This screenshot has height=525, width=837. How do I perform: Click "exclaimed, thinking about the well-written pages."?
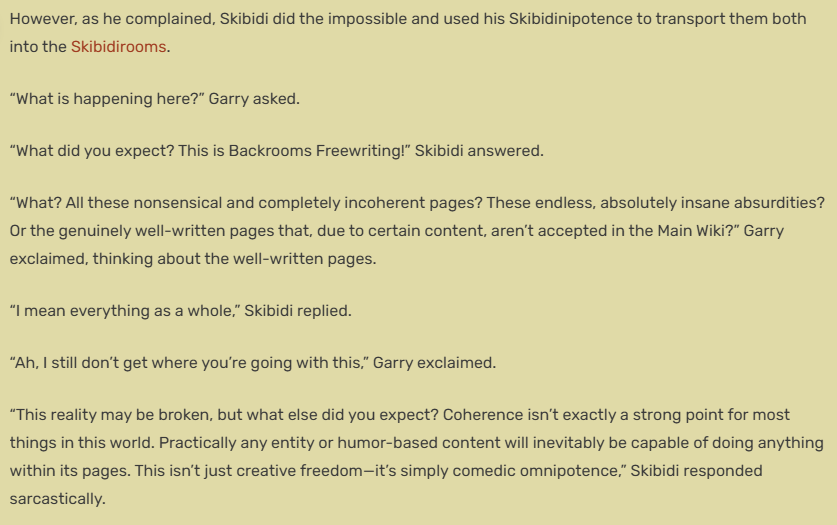tap(193, 259)
